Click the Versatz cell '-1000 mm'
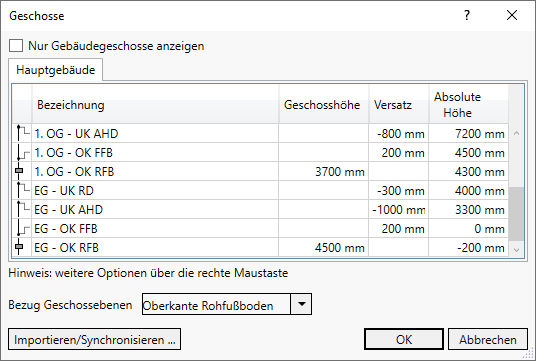 click(x=399, y=210)
